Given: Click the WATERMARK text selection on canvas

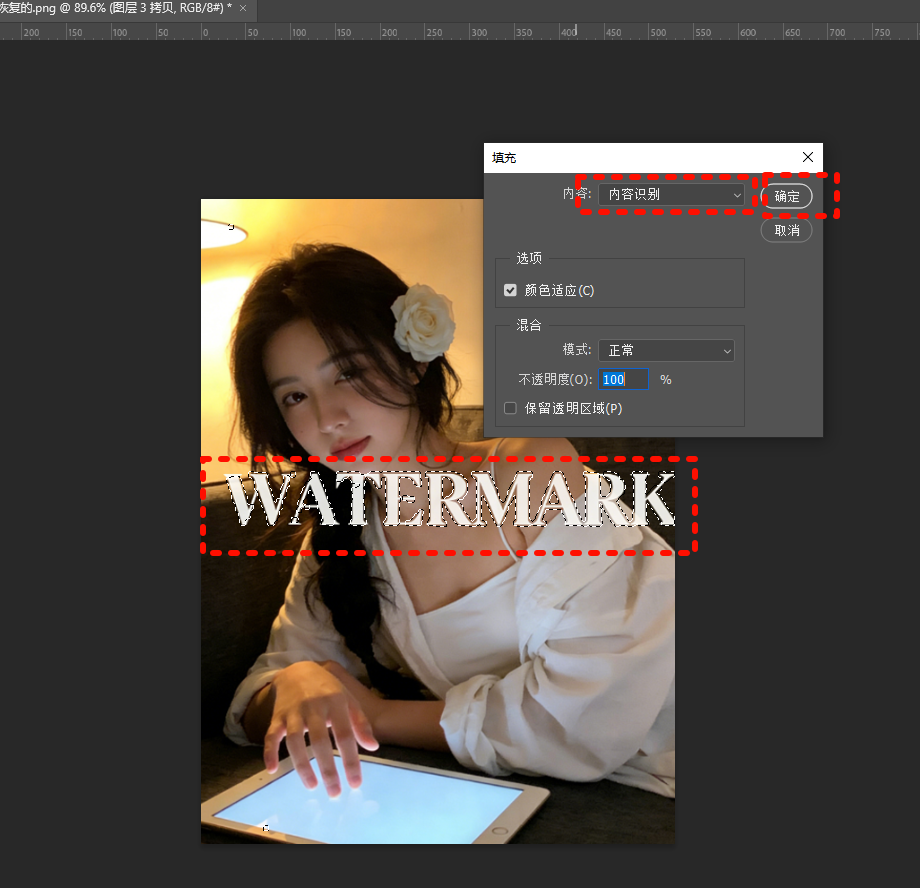Looking at the screenshot, I should (449, 500).
